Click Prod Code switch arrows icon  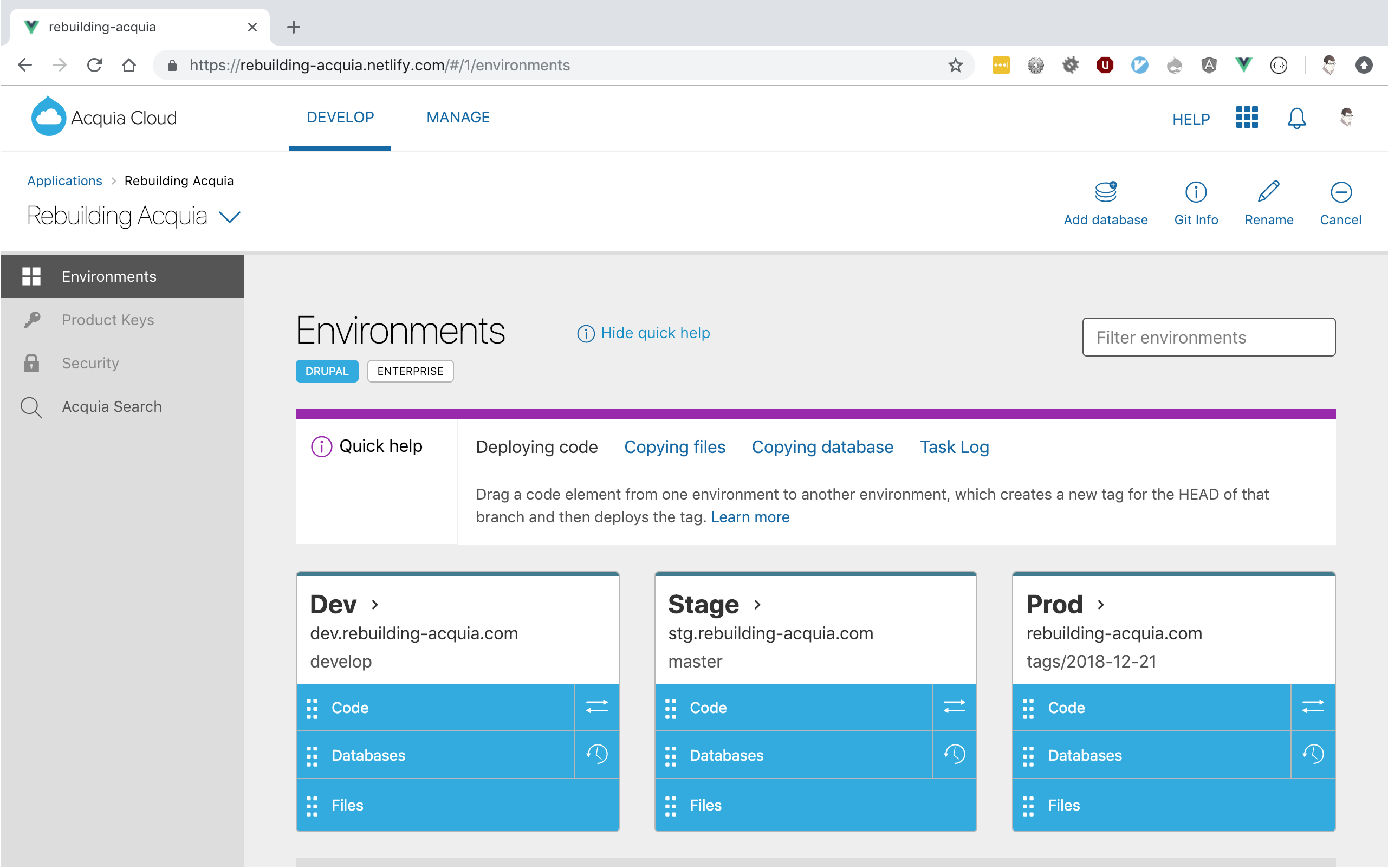pyautogui.click(x=1312, y=707)
